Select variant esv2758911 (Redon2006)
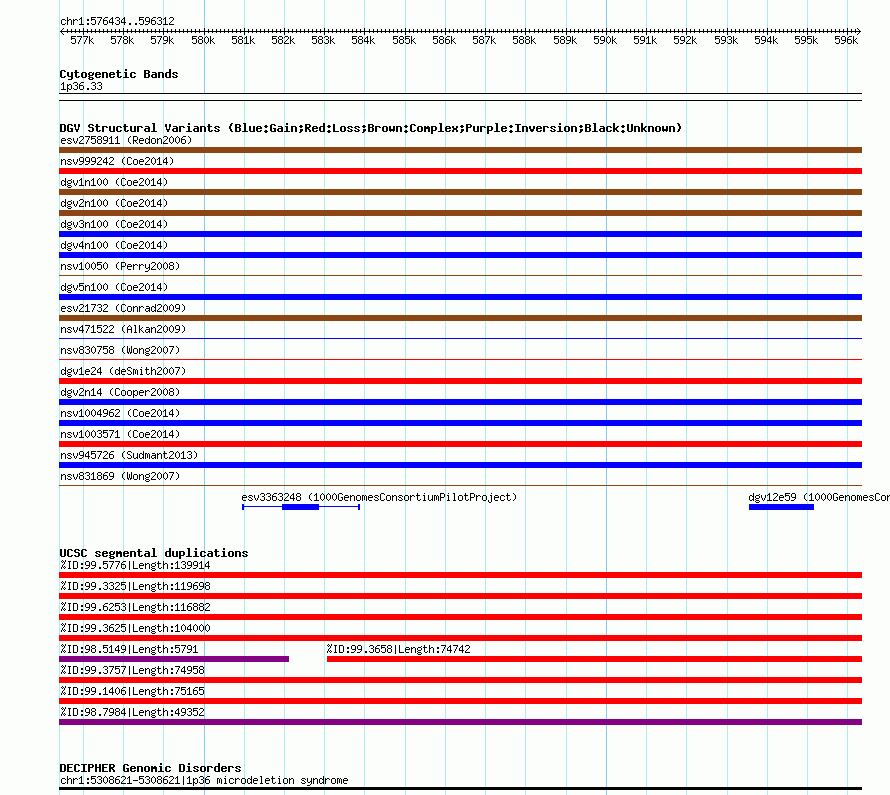 point(126,140)
